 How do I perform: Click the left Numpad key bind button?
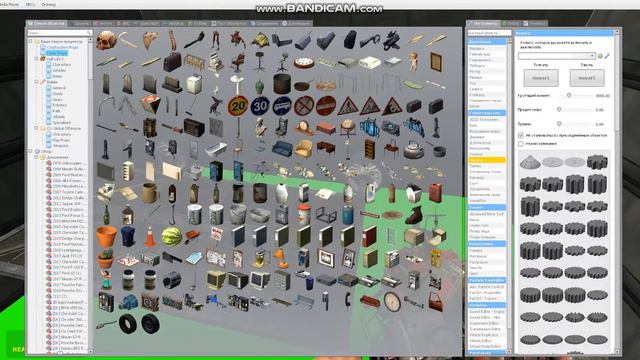[x=541, y=78]
